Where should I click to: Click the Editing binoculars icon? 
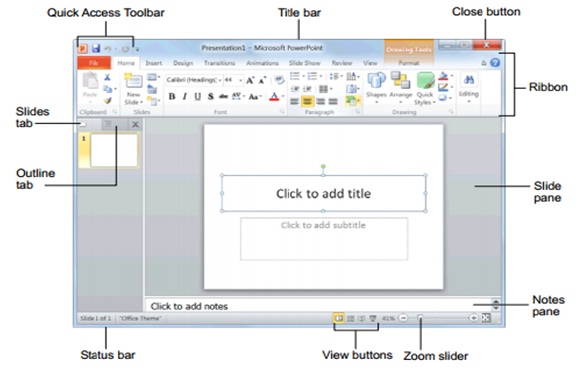click(469, 79)
